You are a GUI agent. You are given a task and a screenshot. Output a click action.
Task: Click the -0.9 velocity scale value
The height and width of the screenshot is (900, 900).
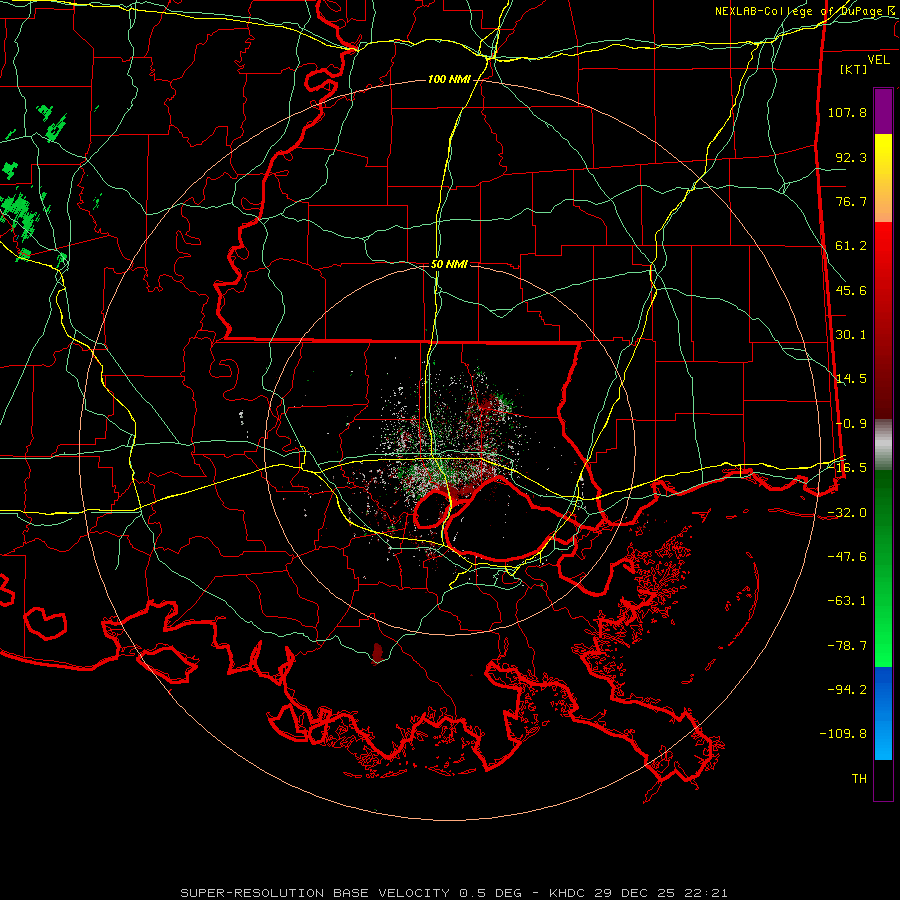(851, 424)
